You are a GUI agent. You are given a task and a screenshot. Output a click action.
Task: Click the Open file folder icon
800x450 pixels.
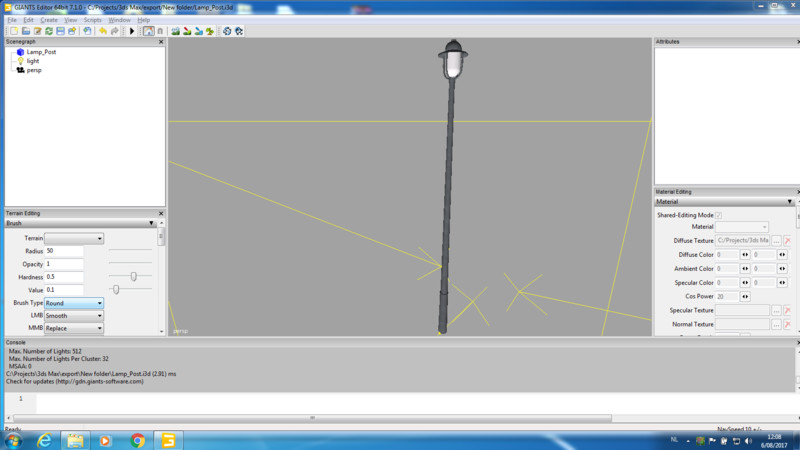24,31
